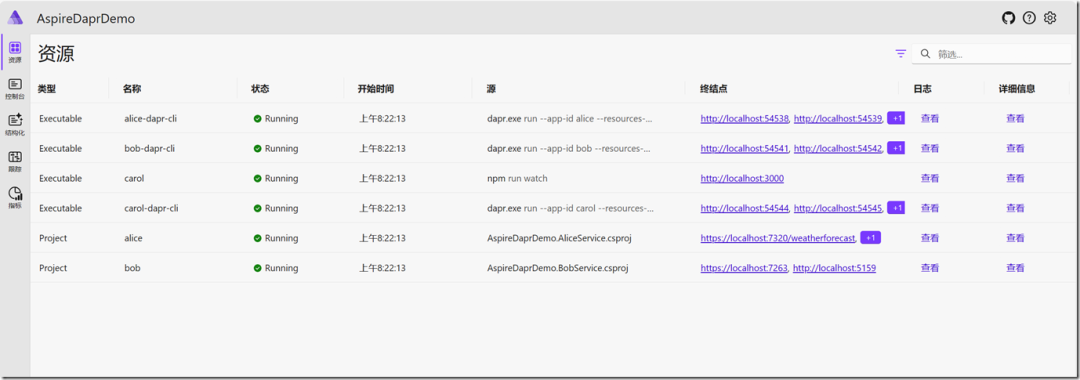
Task: Open the 跟踪 traces sidebar page
Action: (x=15, y=162)
